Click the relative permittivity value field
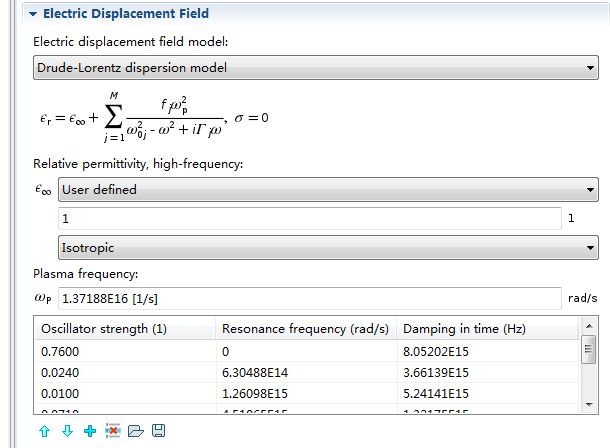Screen dimensions: 610x448 pyautogui.click(x=310, y=218)
